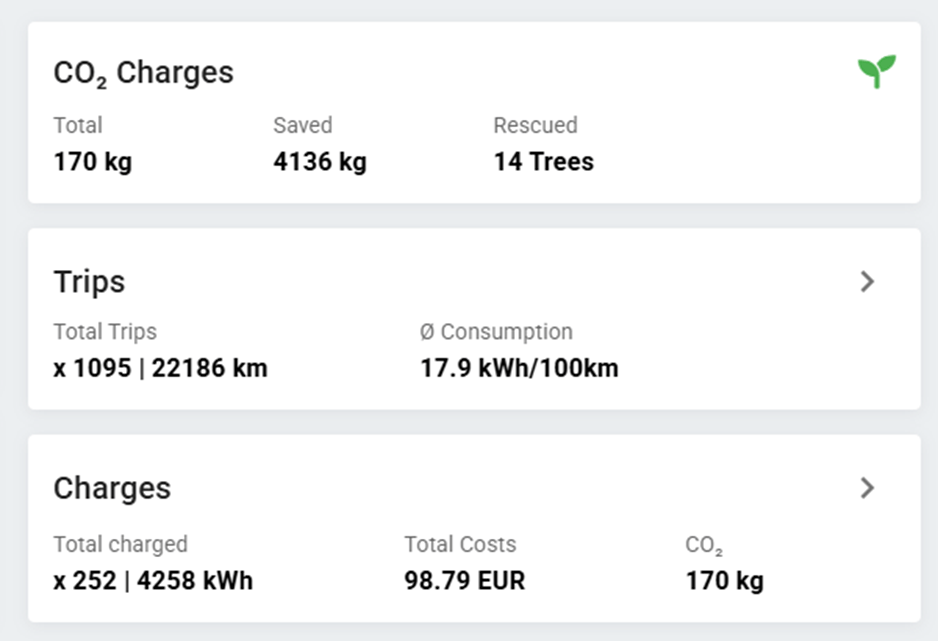Open the Charges section title
This screenshot has width=938, height=641.
click(112, 488)
